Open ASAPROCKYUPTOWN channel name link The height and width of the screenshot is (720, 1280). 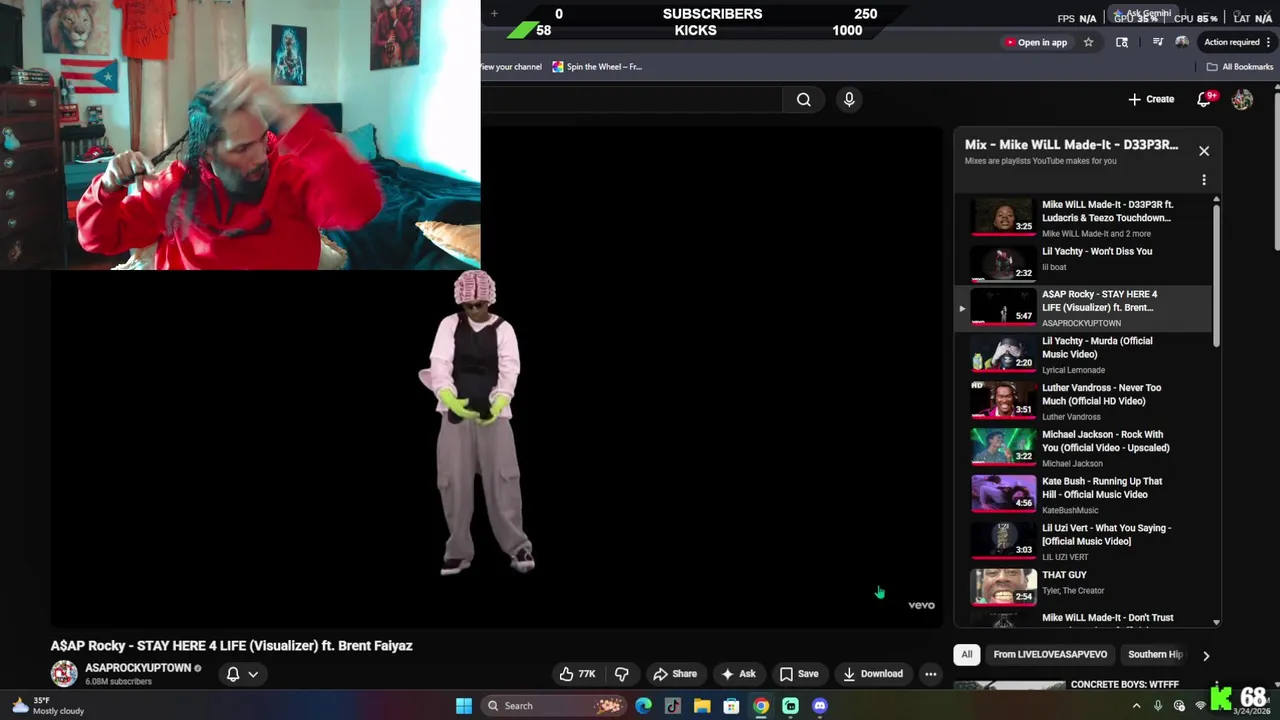pos(138,668)
